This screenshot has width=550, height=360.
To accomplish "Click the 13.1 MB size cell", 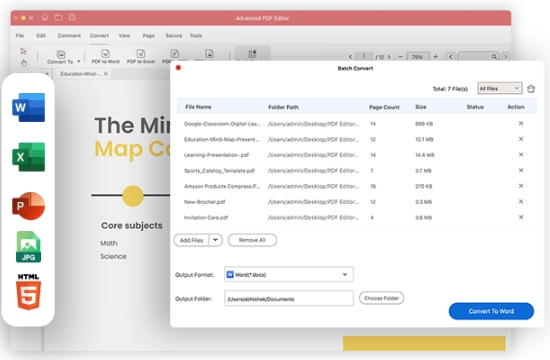I will (x=424, y=139).
